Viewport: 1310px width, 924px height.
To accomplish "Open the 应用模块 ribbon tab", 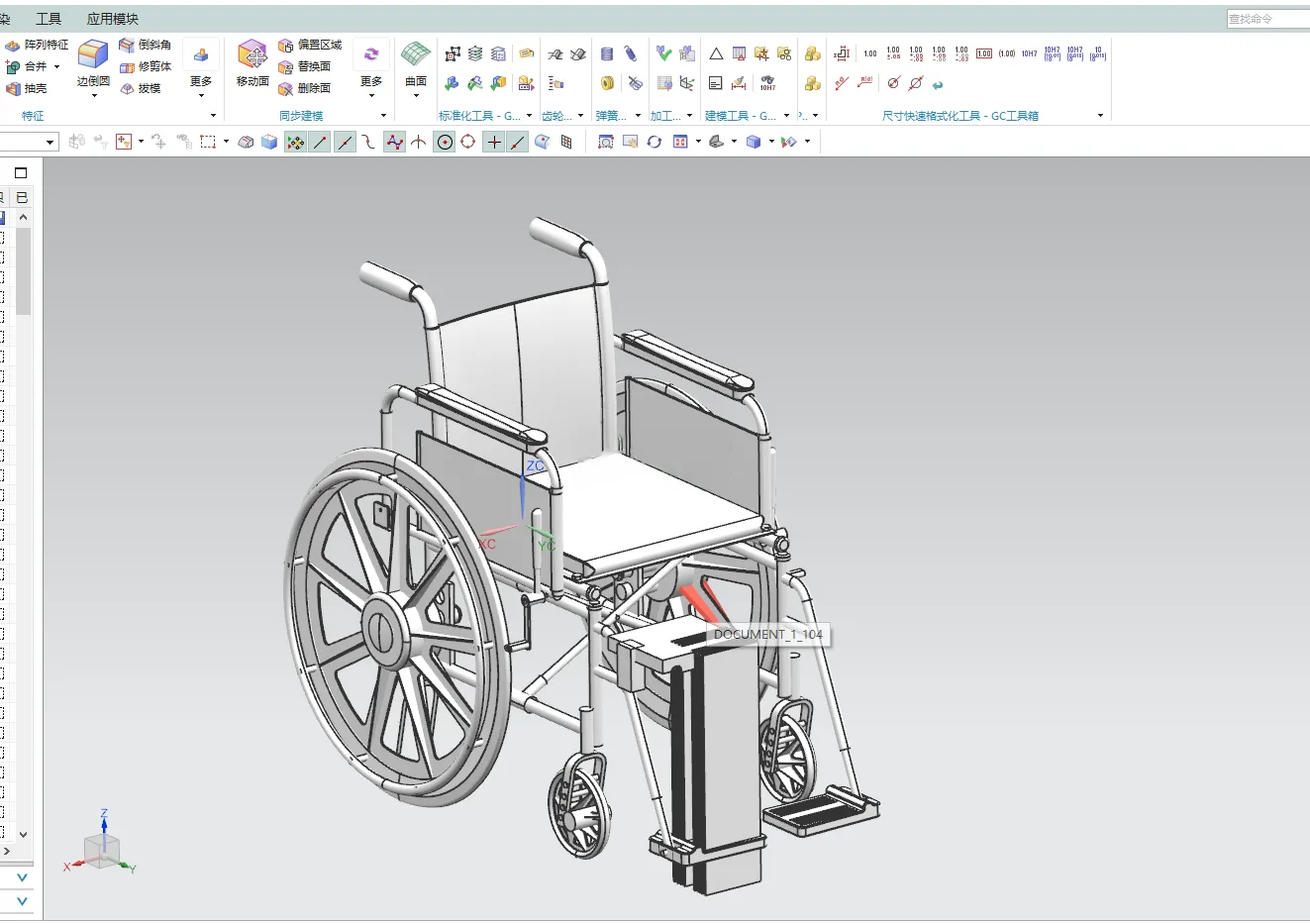I will tap(113, 19).
